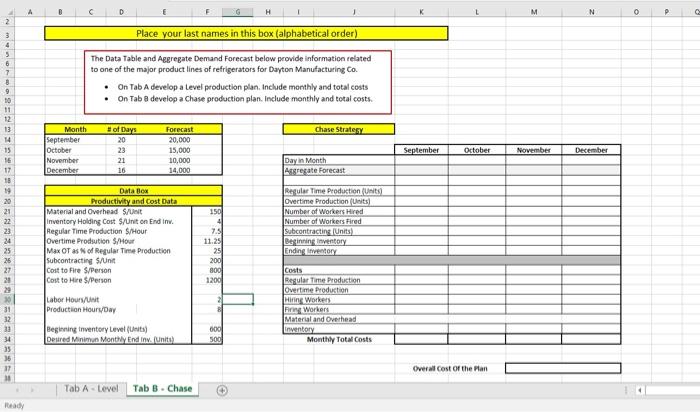The width and height of the screenshot is (700, 412).
Task: Select column N header
Action: (591, 12)
